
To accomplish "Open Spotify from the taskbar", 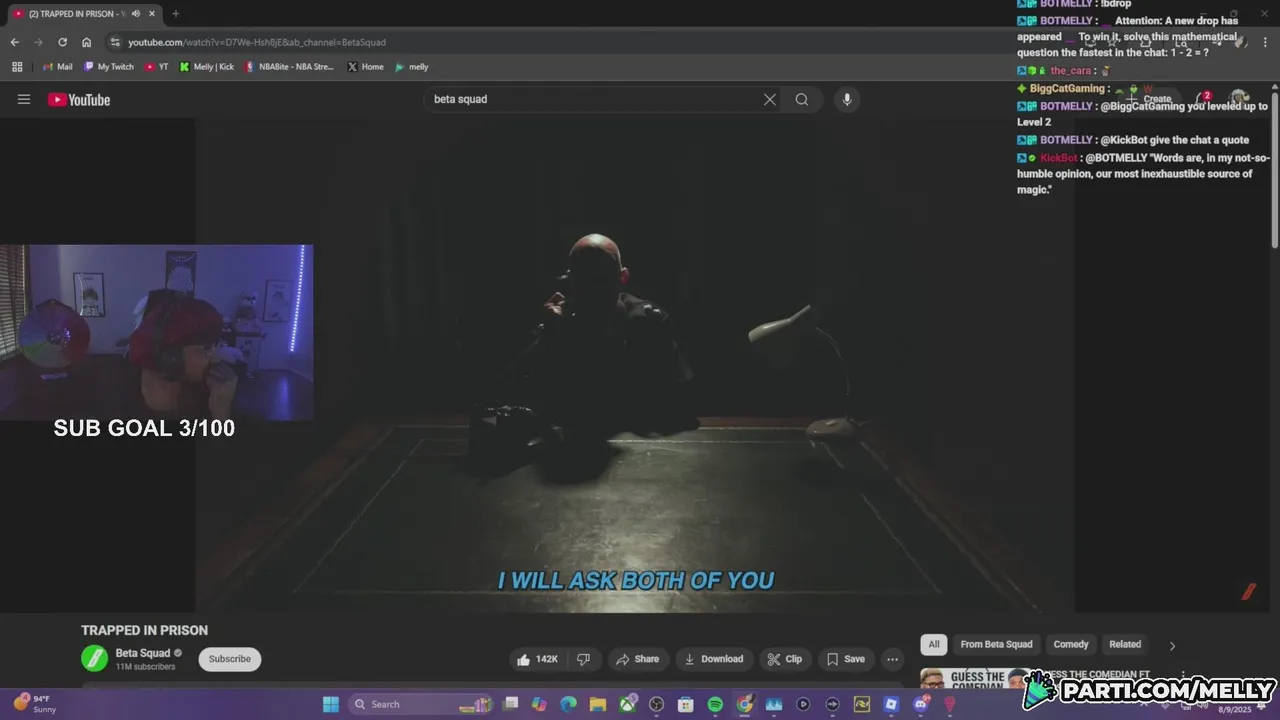I will click(x=715, y=704).
